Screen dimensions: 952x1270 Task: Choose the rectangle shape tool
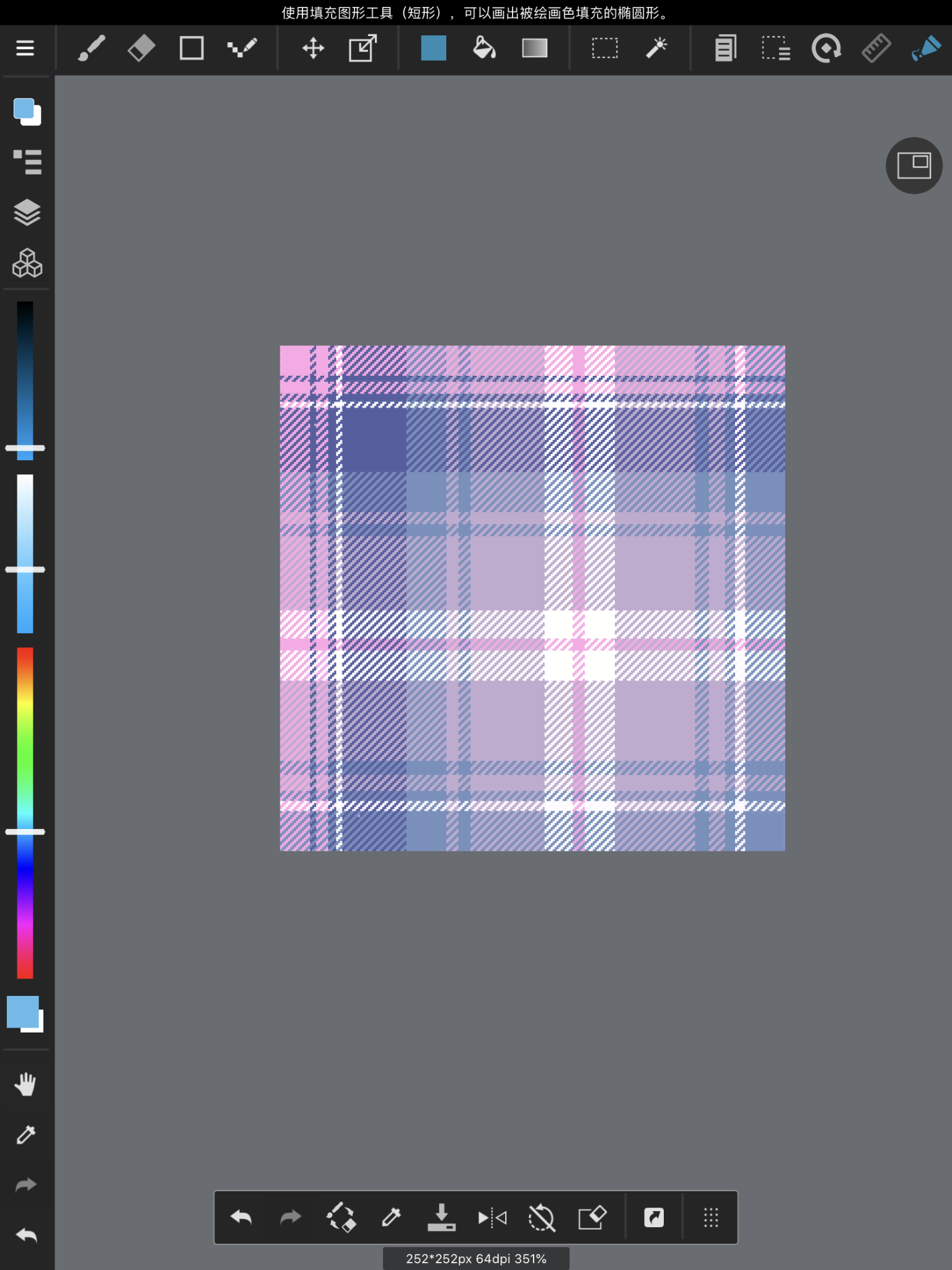pyautogui.click(x=192, y=48)
